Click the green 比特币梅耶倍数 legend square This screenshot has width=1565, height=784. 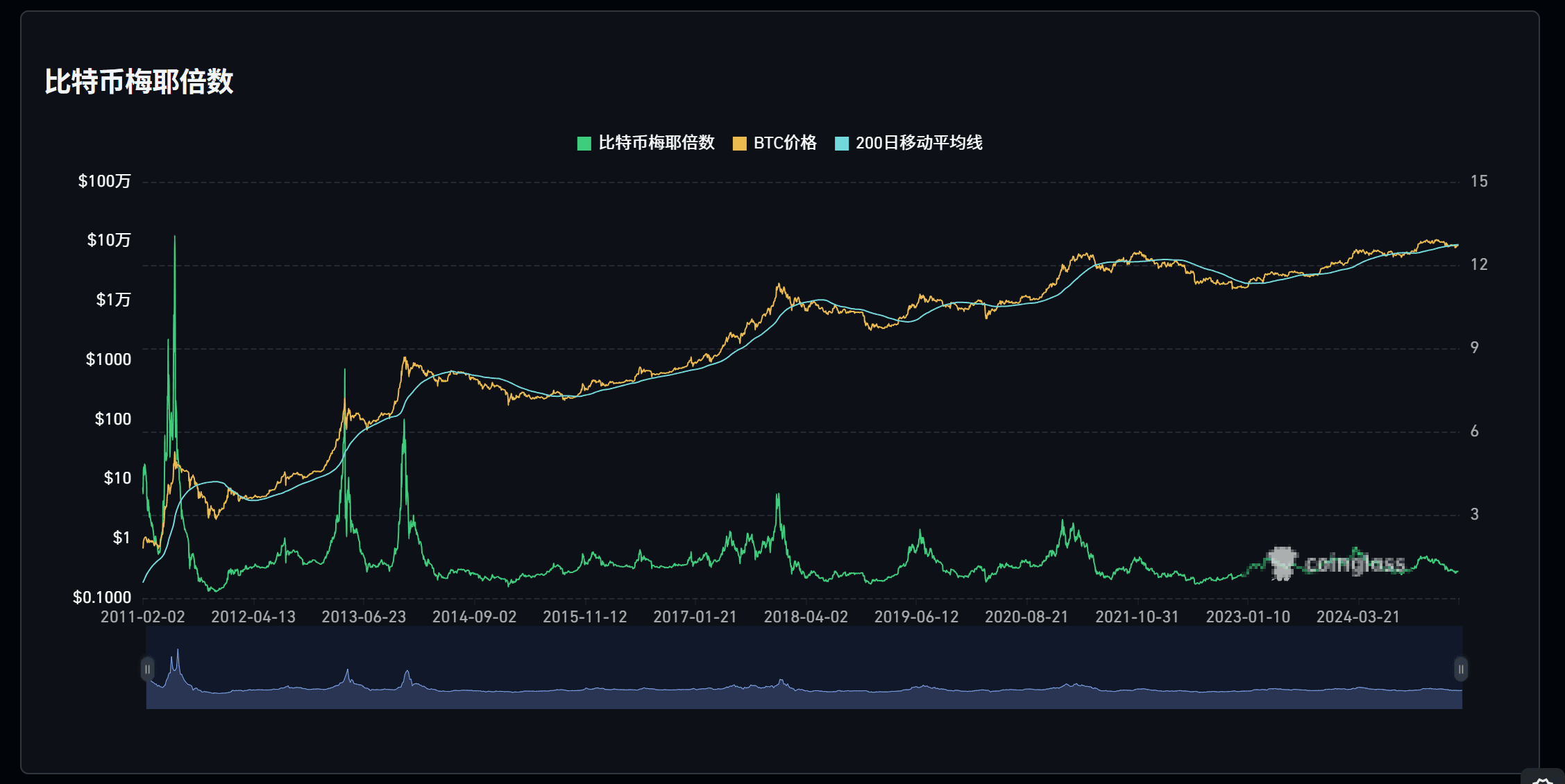584,143
